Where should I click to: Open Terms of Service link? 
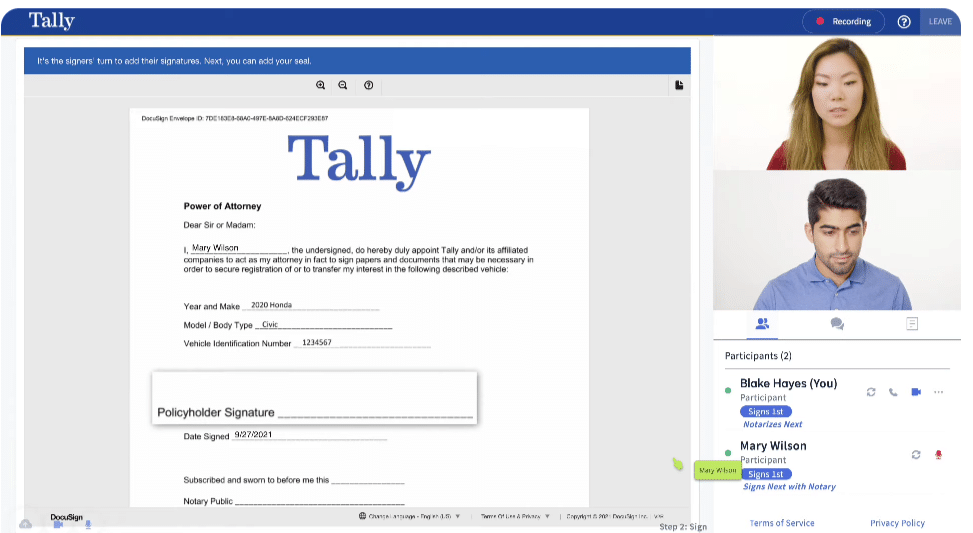[x=782, y=523]
